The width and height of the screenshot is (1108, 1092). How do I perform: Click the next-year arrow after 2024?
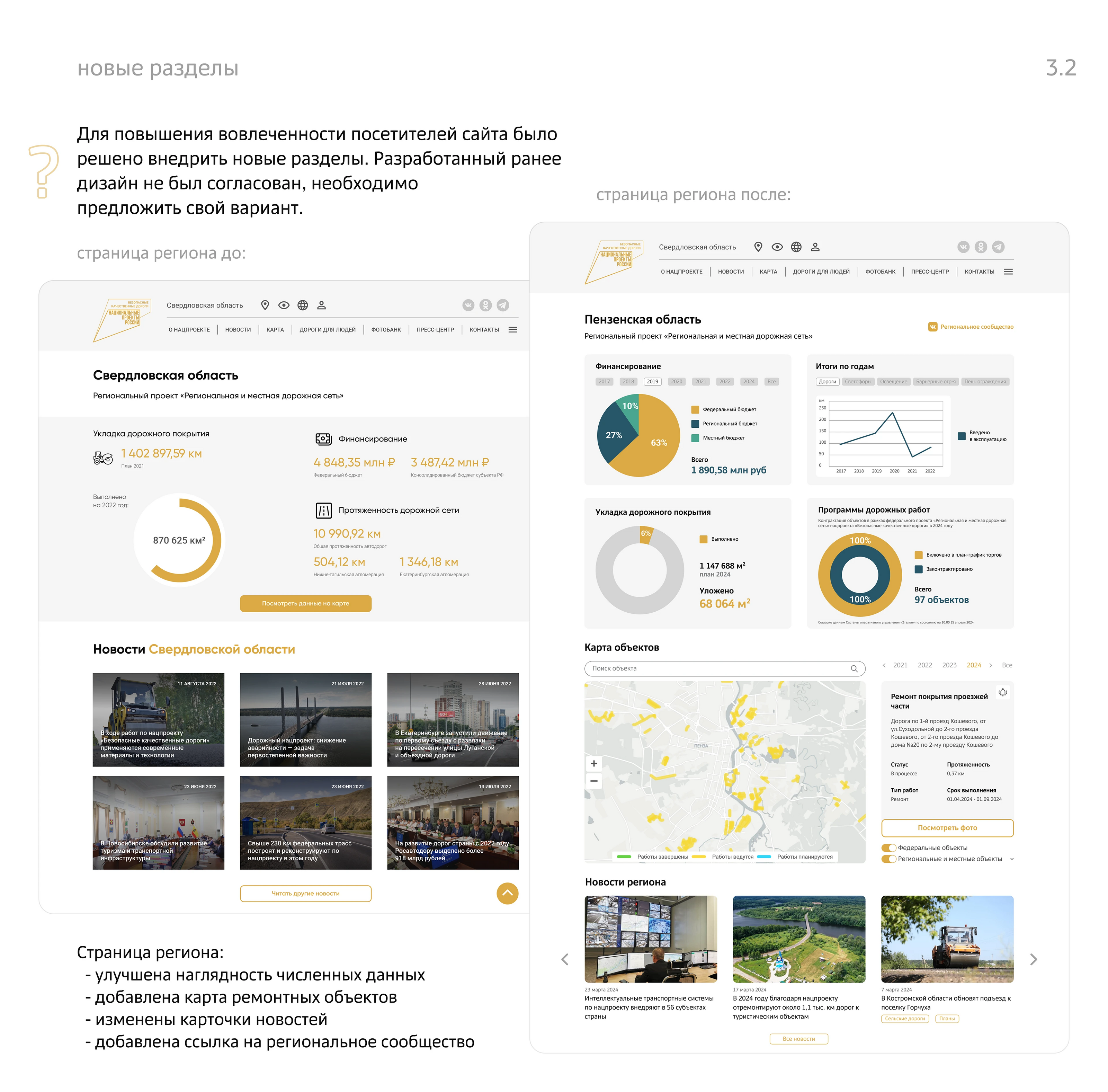coord(990,666)
